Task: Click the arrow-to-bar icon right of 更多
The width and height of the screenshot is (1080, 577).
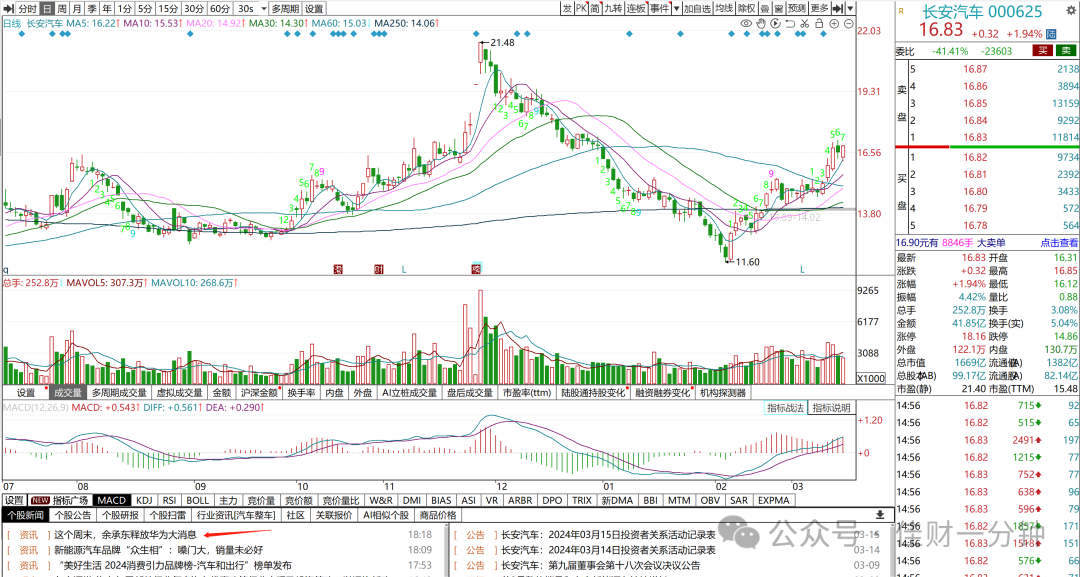Action: [838, 8]
